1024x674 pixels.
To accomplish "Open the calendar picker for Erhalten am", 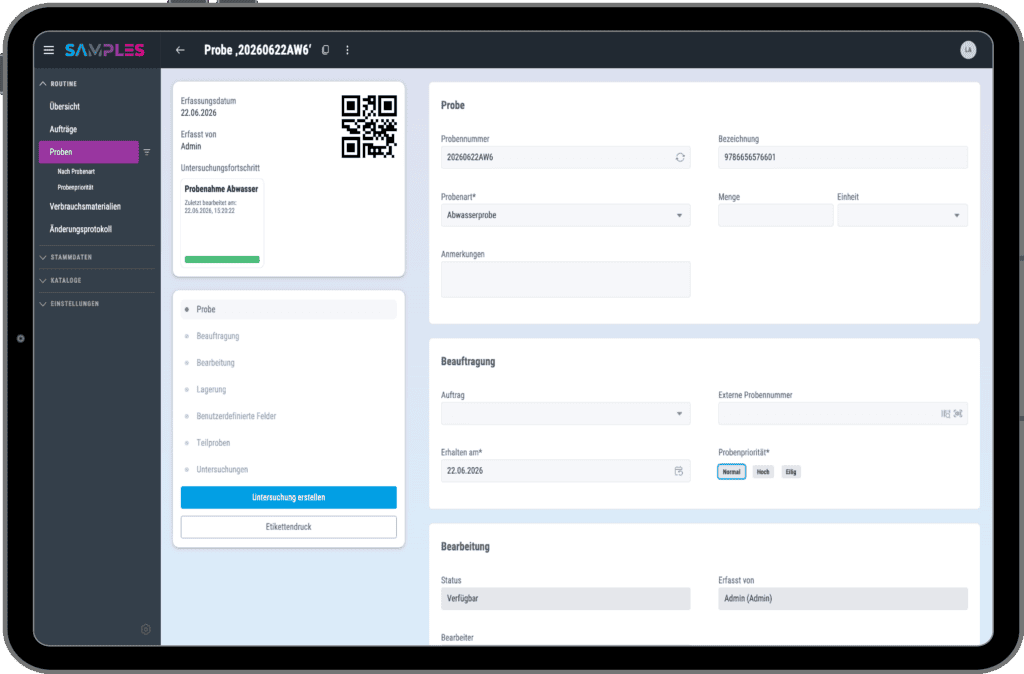I will pos(679,471).
